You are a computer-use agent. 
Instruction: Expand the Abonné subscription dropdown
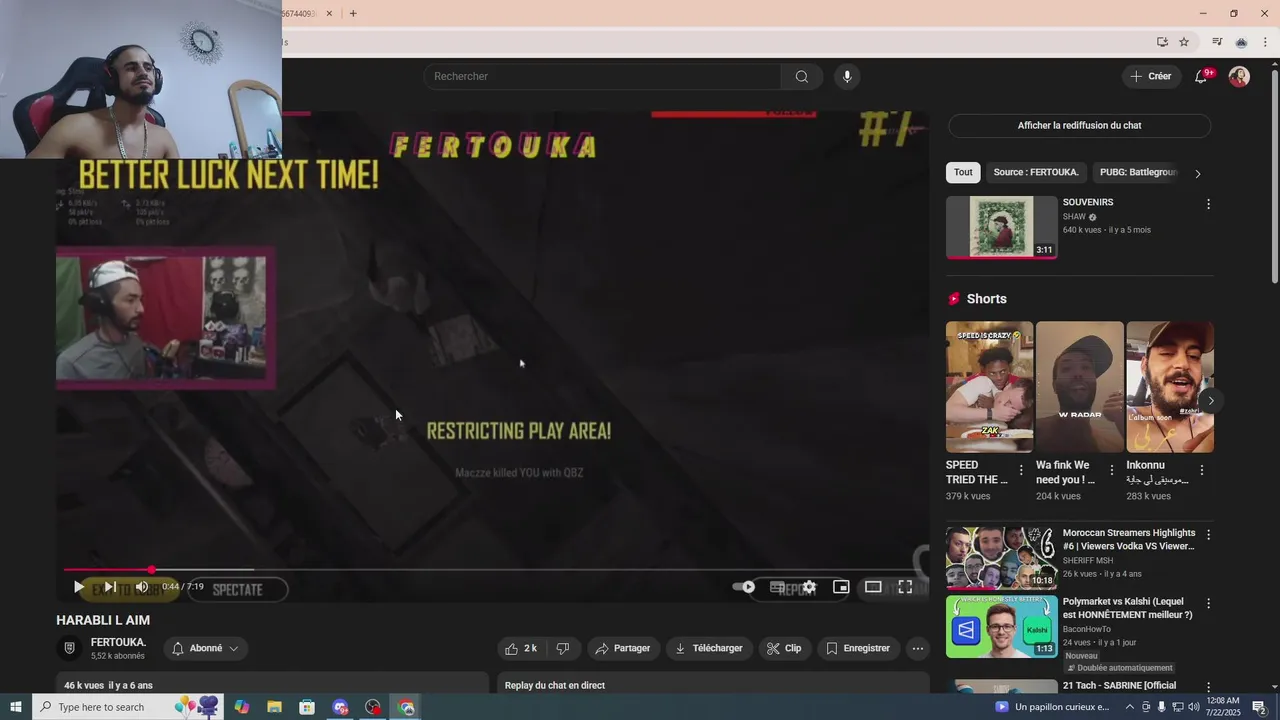click(x=206, y=648)
